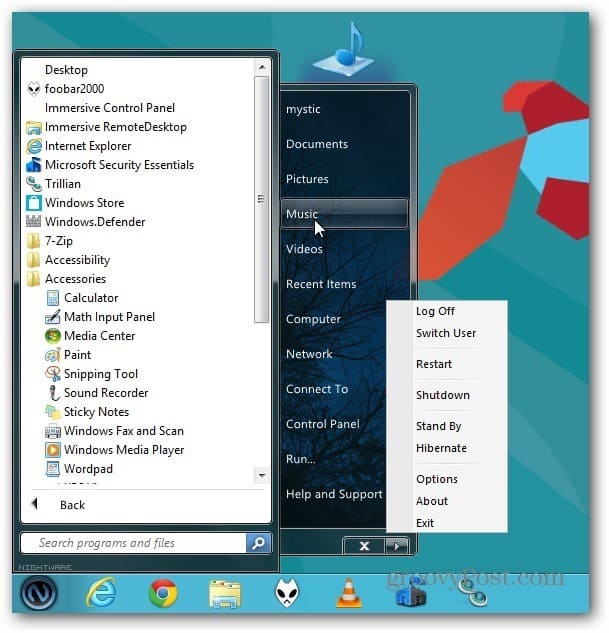
Task: Open Network from the right pane
Action: [x=309, y=354]
